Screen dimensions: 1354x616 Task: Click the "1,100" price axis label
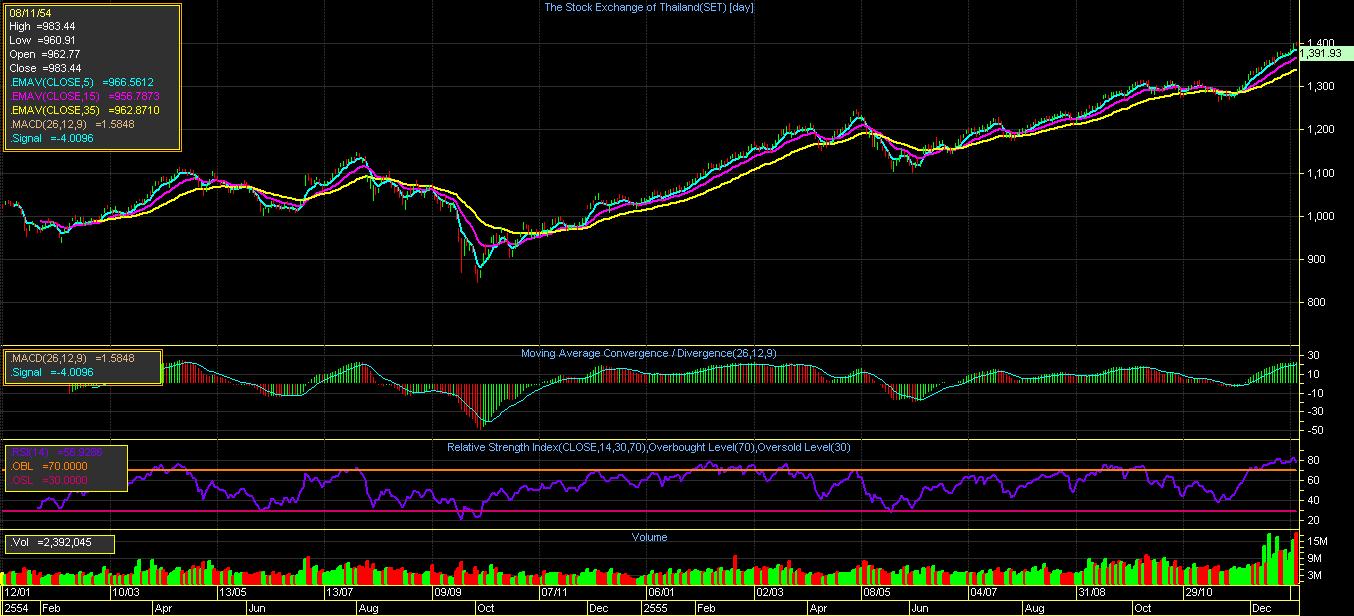(x=1321, y=173)
